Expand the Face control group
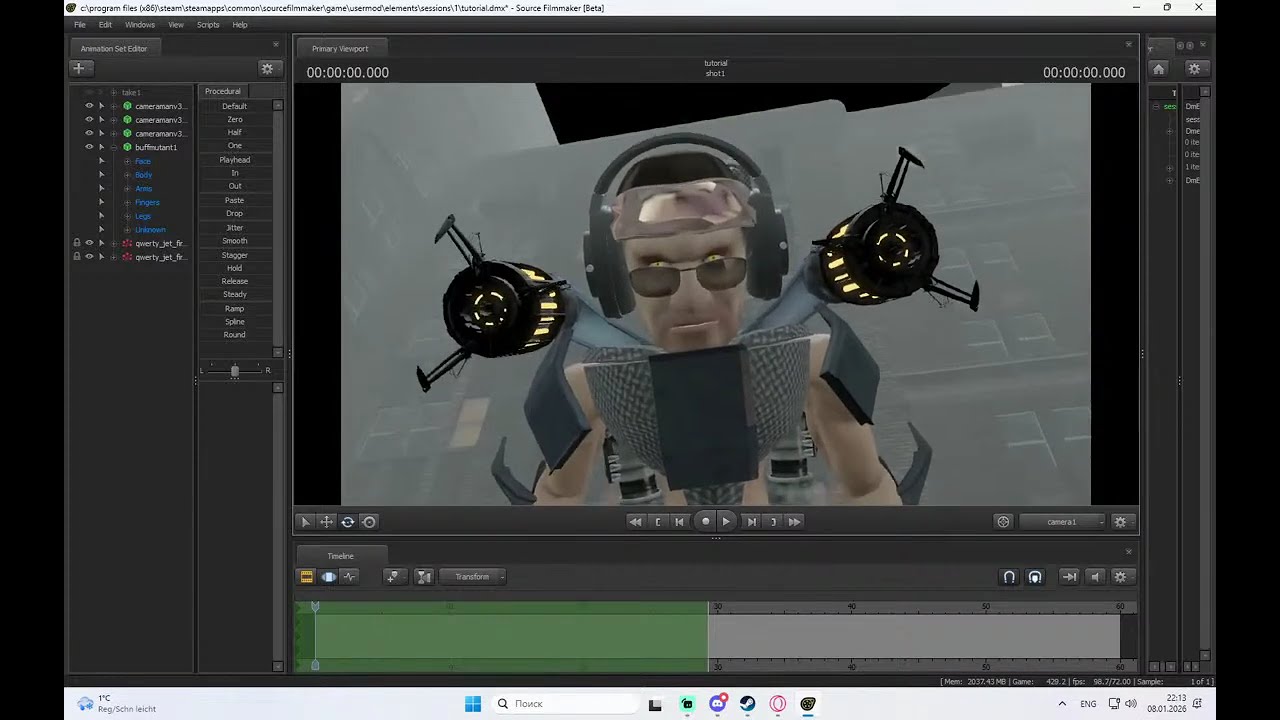 tap(127, 161)
